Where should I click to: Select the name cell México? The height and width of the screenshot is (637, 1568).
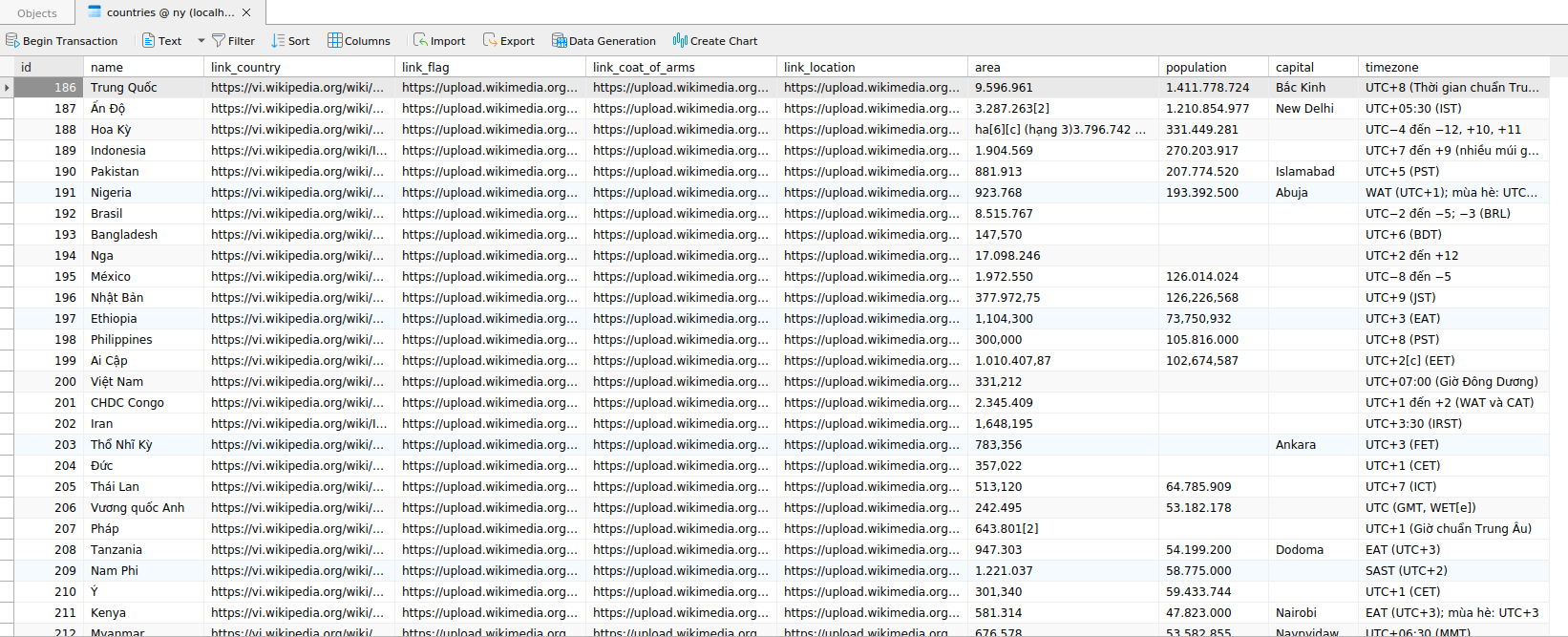143,276
